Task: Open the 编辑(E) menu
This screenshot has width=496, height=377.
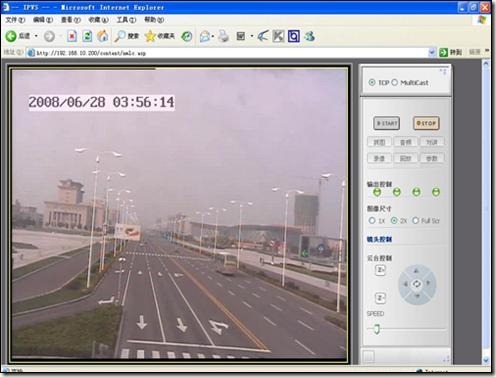Action: [43, 20]
